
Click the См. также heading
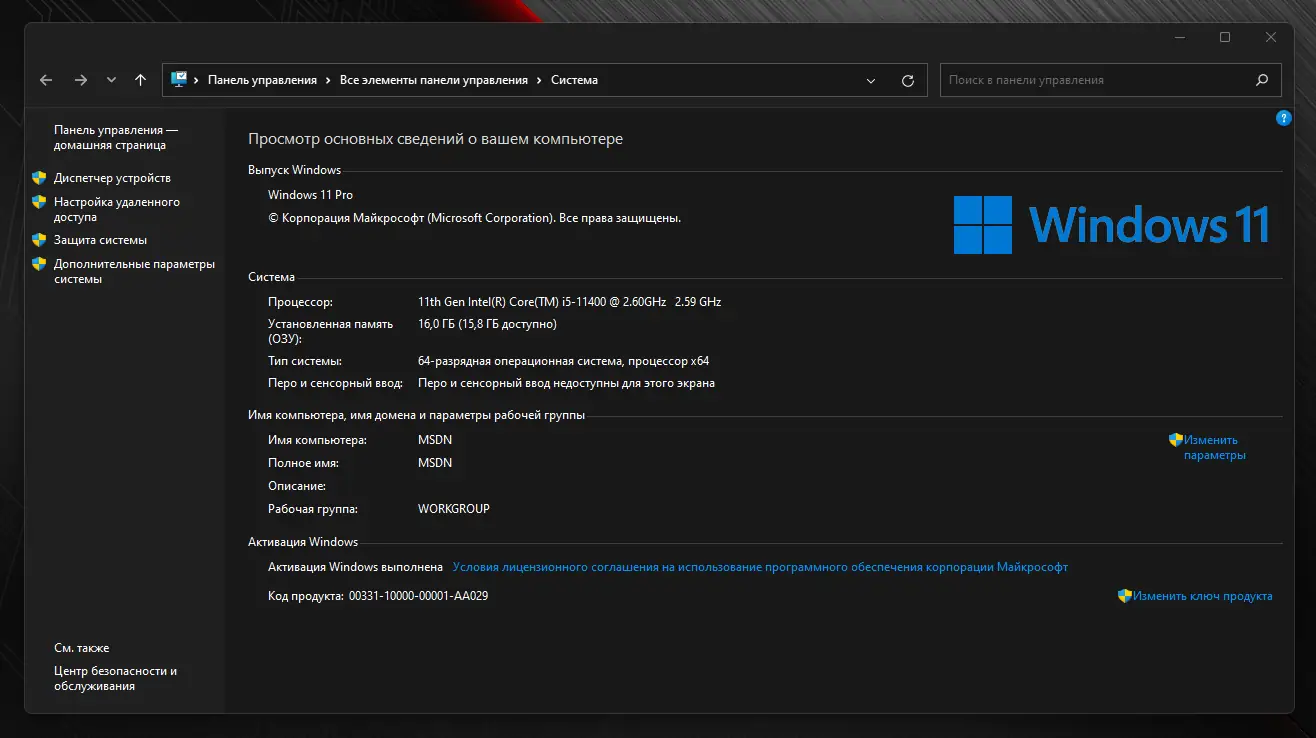82,648
